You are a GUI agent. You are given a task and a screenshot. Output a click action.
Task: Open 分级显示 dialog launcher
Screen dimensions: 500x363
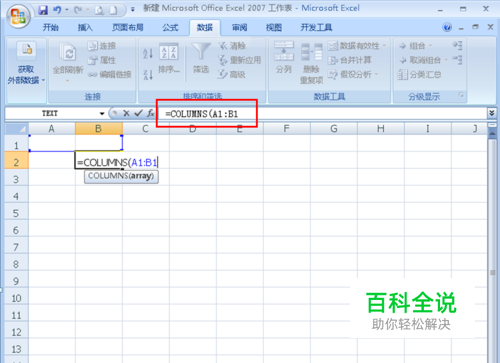pos(461,96)
